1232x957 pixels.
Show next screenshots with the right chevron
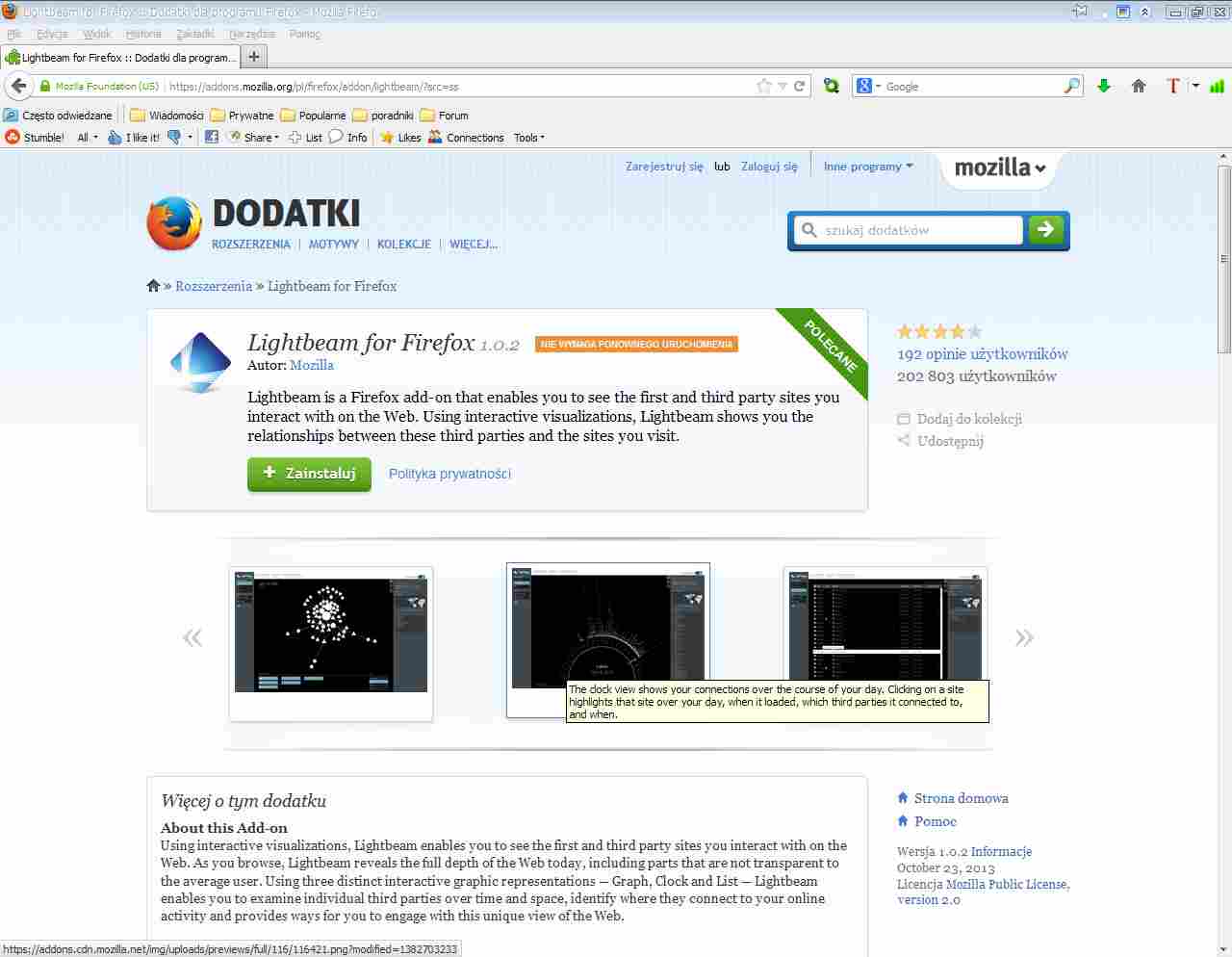click(x=1024, y=636)
